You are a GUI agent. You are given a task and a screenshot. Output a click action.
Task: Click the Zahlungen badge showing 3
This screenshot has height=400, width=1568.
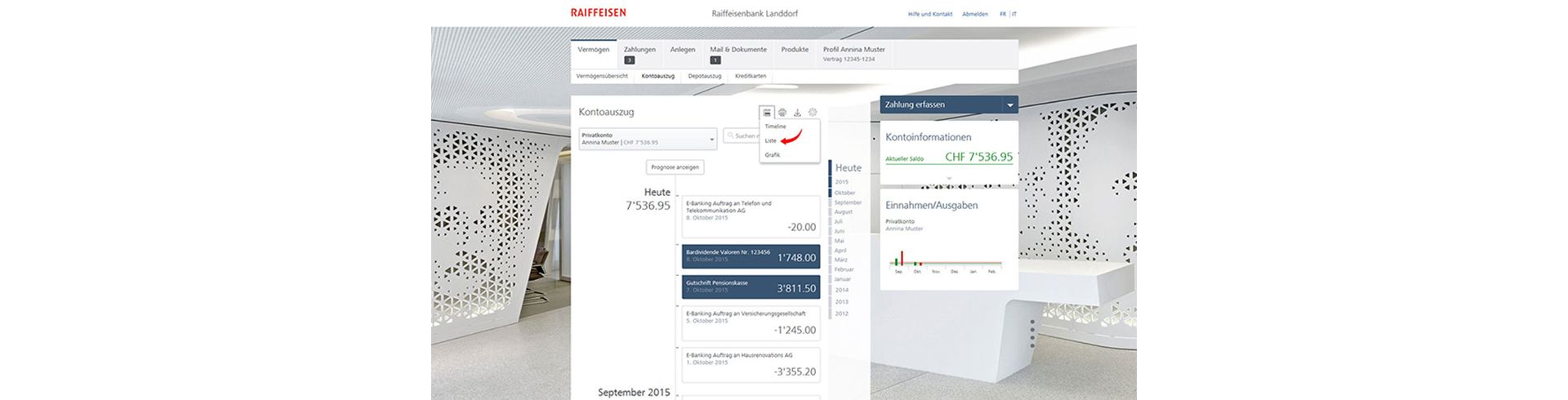[629, 60]
